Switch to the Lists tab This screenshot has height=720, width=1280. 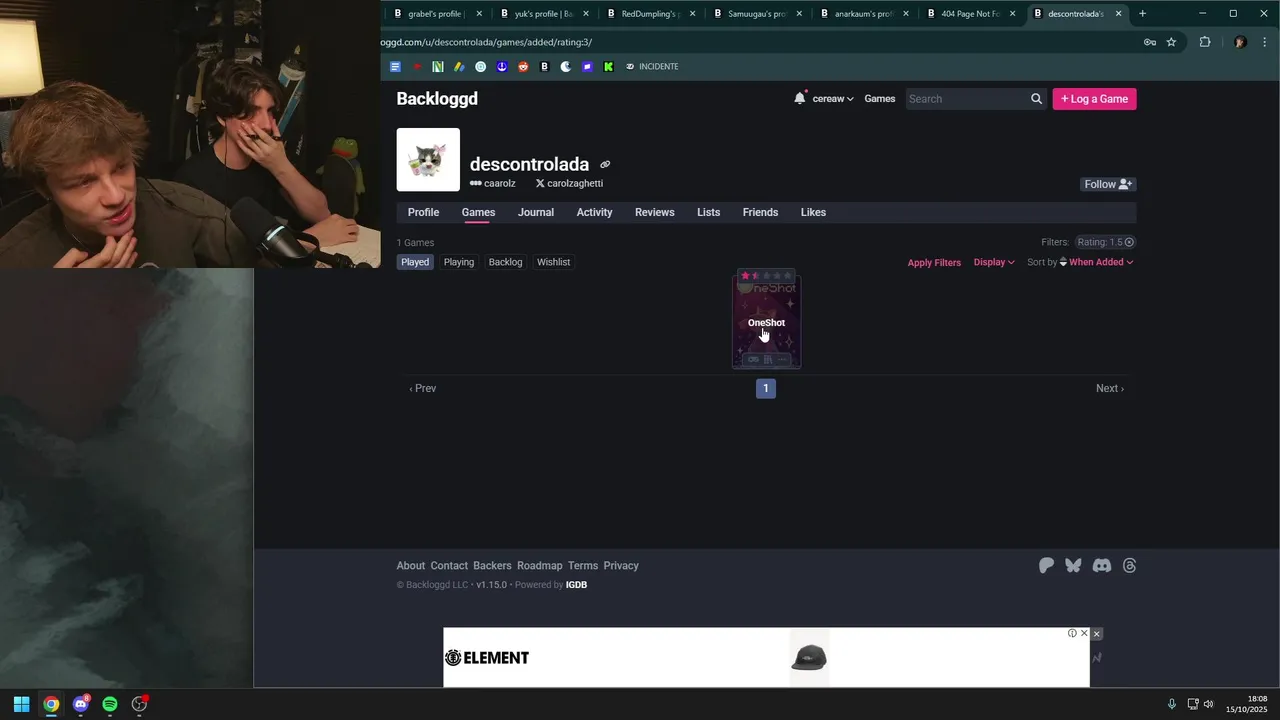pyautogui.click(x=708, y=212)
